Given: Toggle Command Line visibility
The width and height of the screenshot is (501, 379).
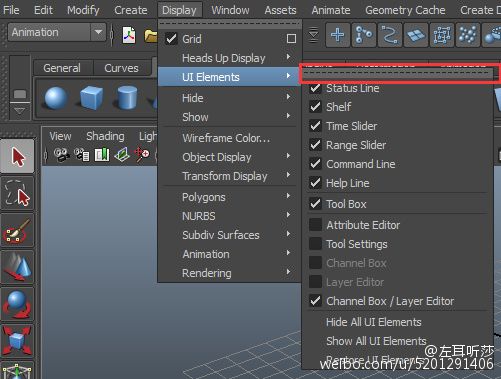Looking at the screenshot, I should tap(315, 164).
